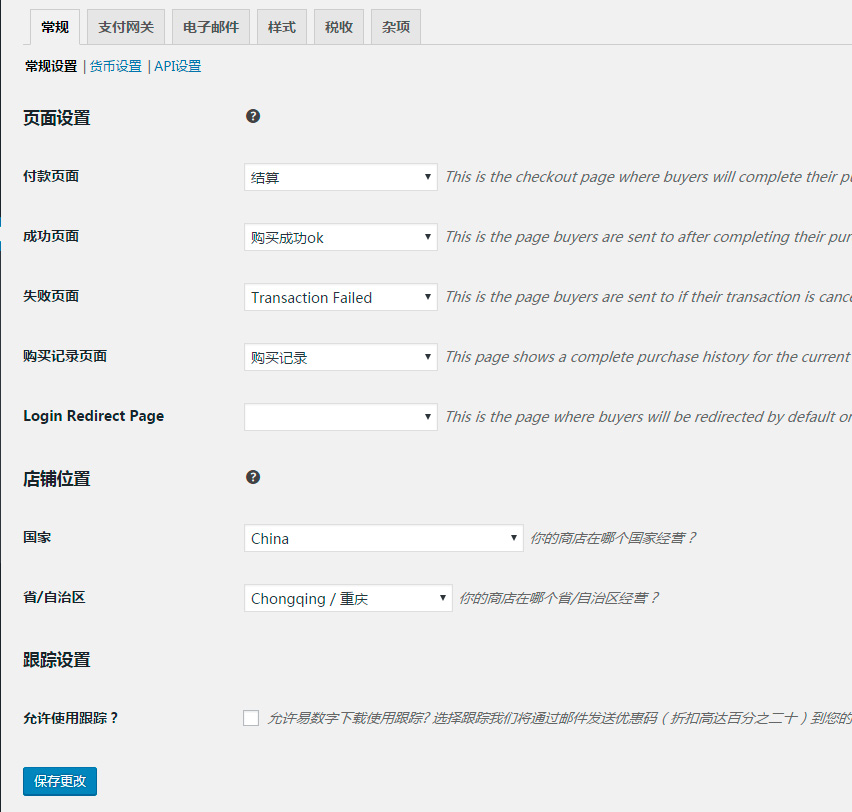Switch to the 常规 tab
The image size is (852, 812).
[x=55, y=27]
